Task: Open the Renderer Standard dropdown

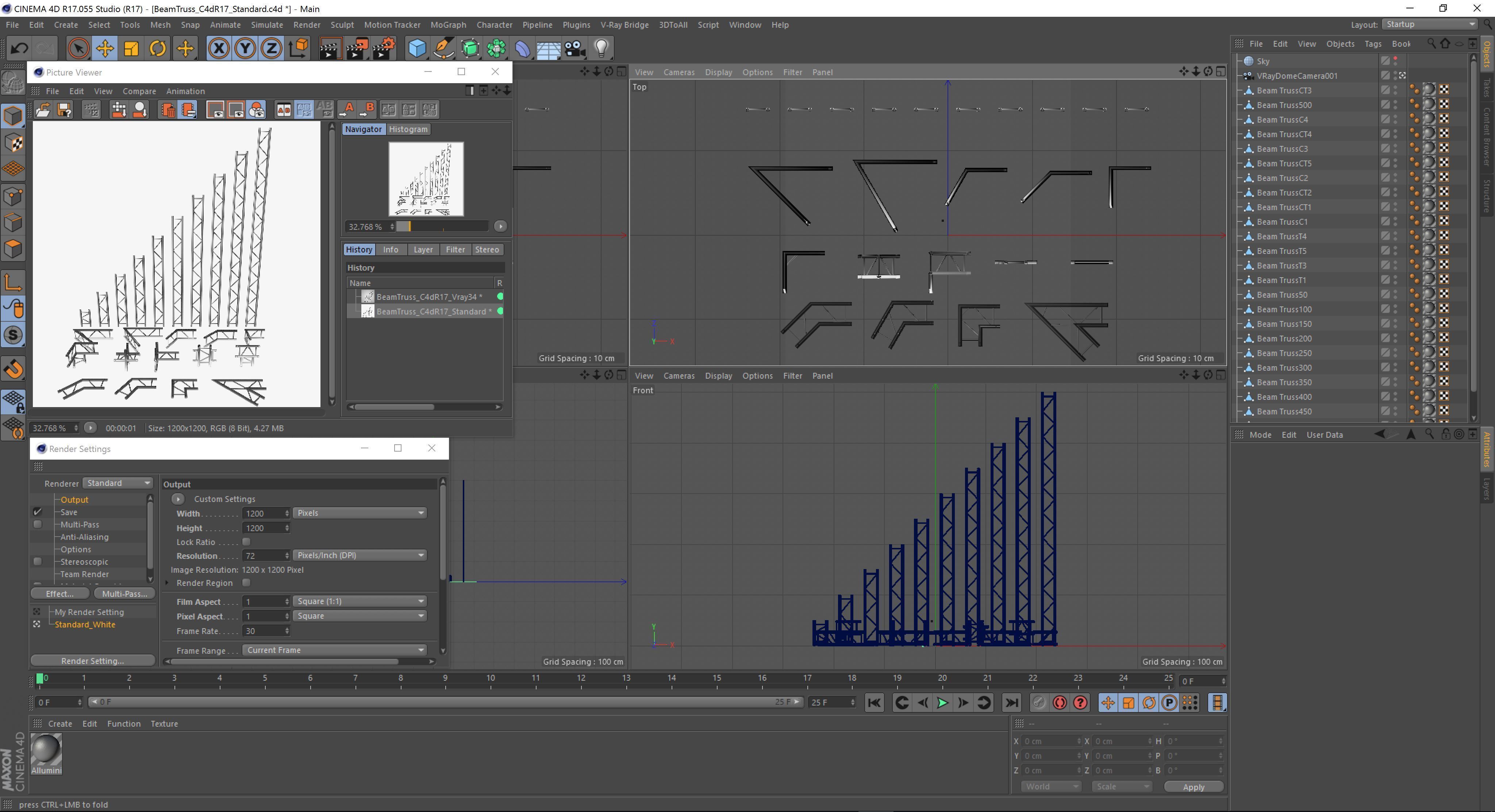Action: (x=117, y=483)
